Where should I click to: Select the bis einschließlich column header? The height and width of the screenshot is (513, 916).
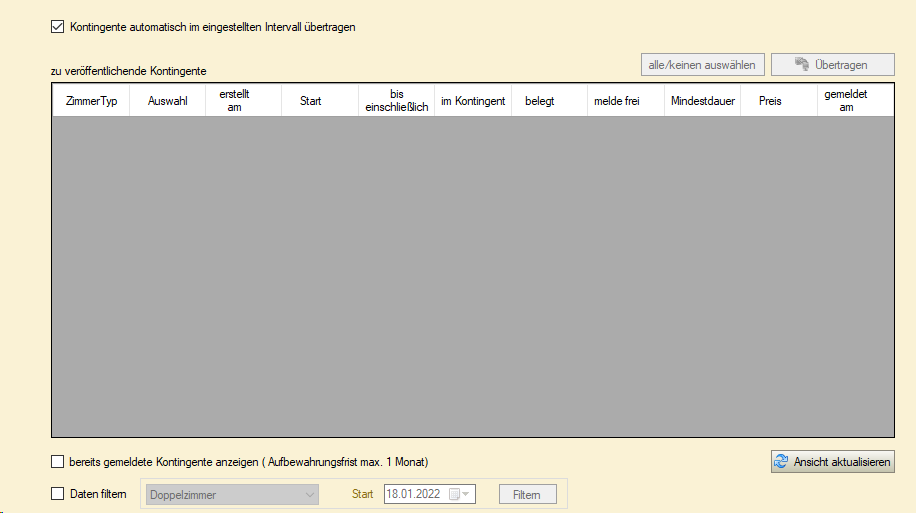396,101
